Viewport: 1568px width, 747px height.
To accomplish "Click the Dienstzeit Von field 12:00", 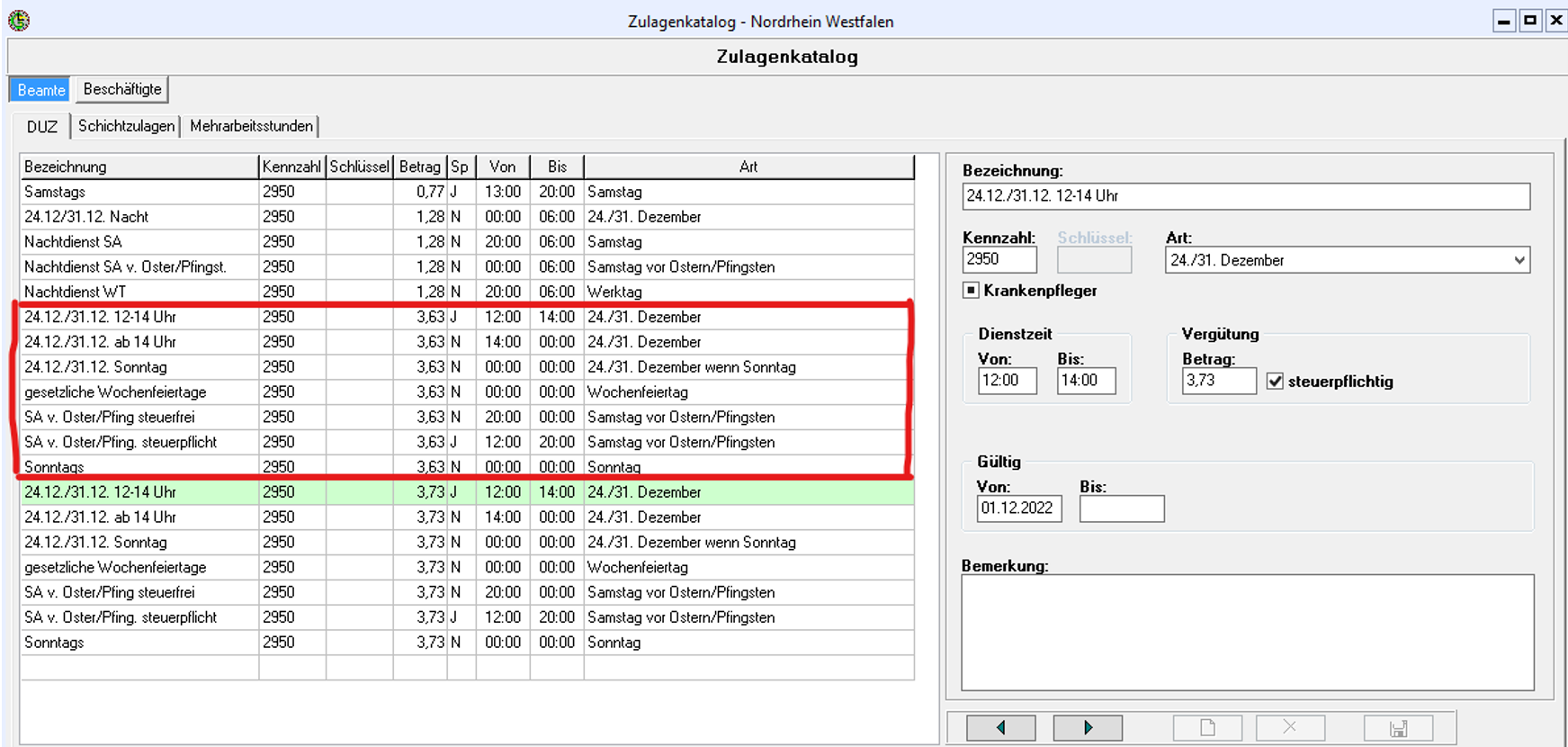I will tap(1008, 381).
